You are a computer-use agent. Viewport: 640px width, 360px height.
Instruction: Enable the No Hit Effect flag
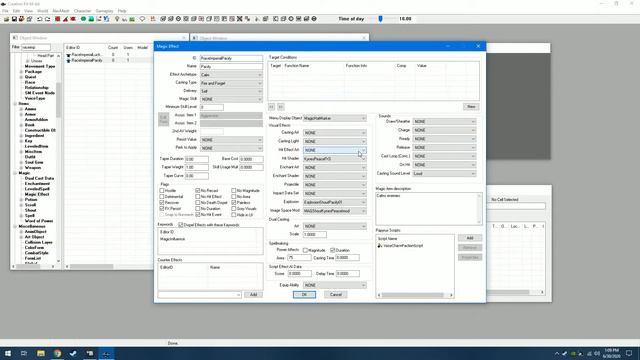pyautogui.click(x=198, y=197)
